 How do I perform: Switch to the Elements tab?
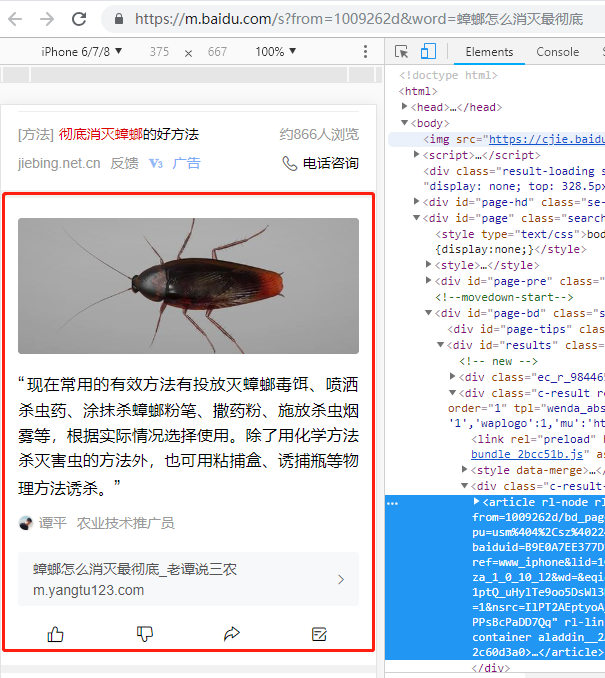tap(489, 52)
